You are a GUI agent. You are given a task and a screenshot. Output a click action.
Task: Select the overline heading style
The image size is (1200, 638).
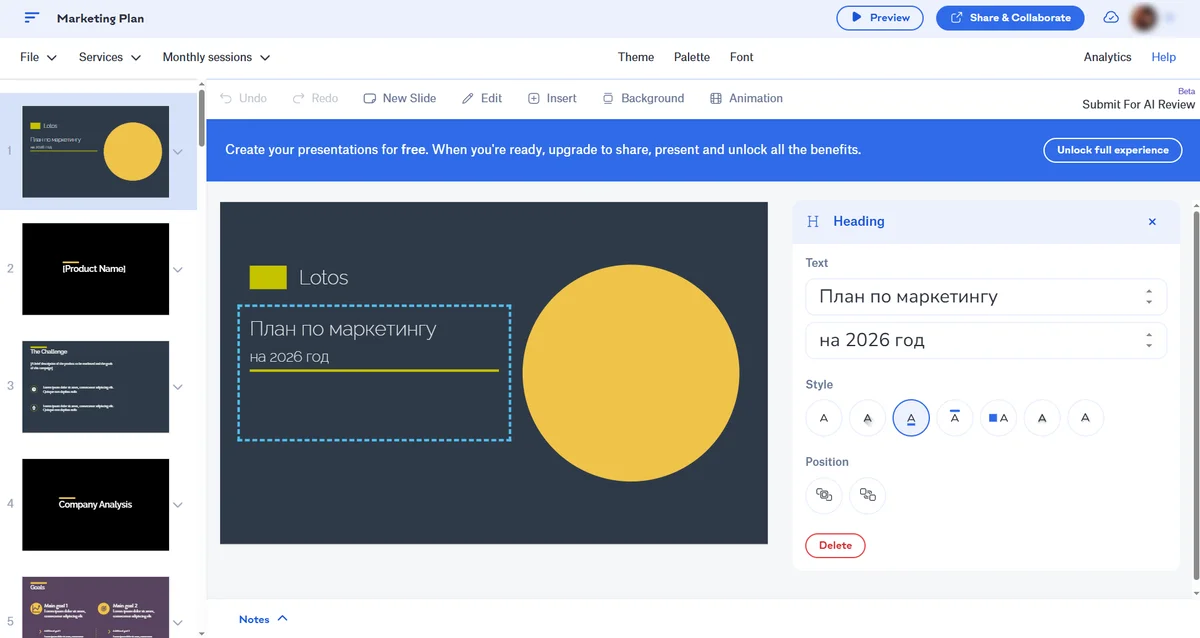pyautogui.click(x=955, y=418)
